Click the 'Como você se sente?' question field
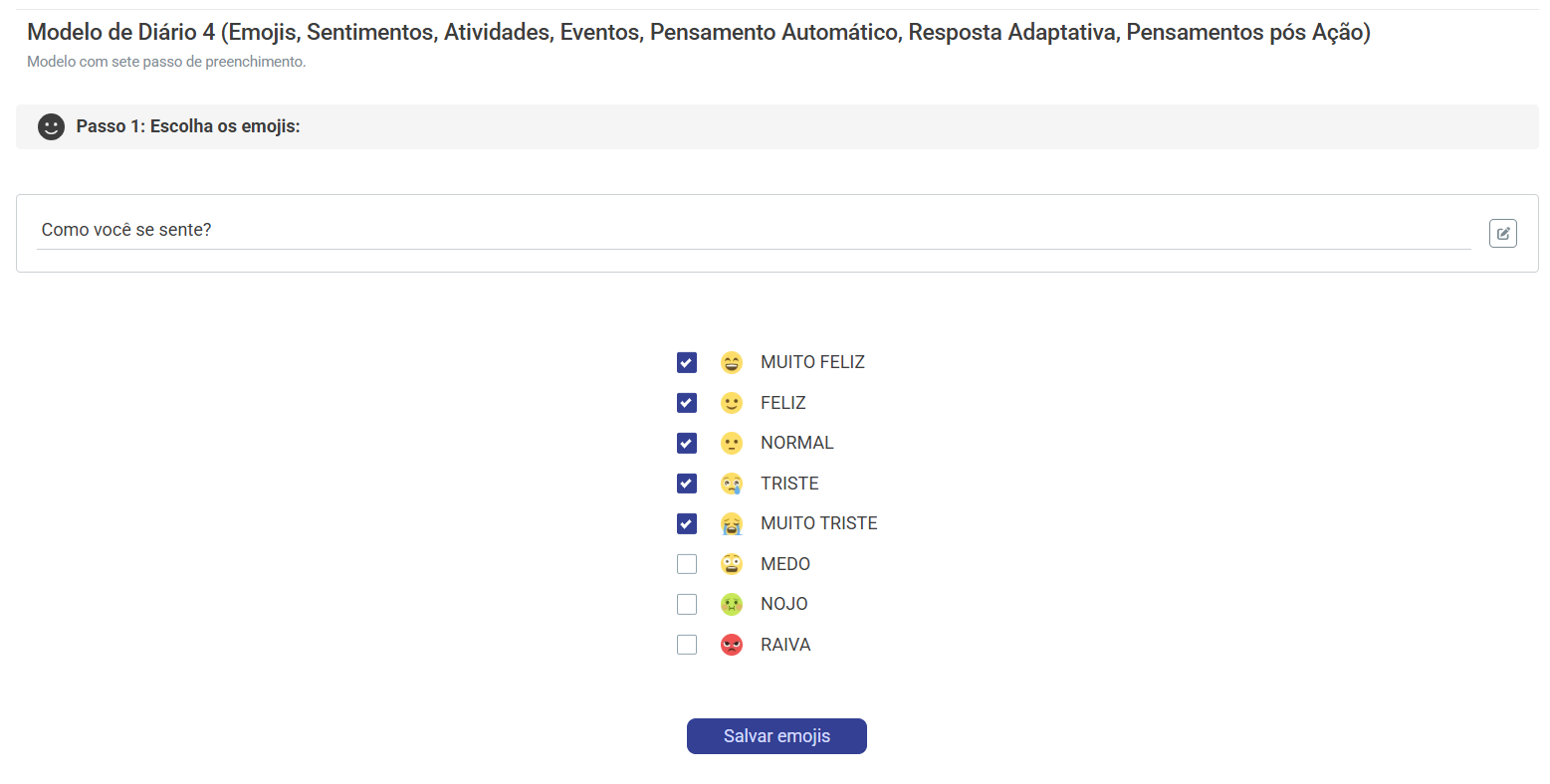 (753, 230)
